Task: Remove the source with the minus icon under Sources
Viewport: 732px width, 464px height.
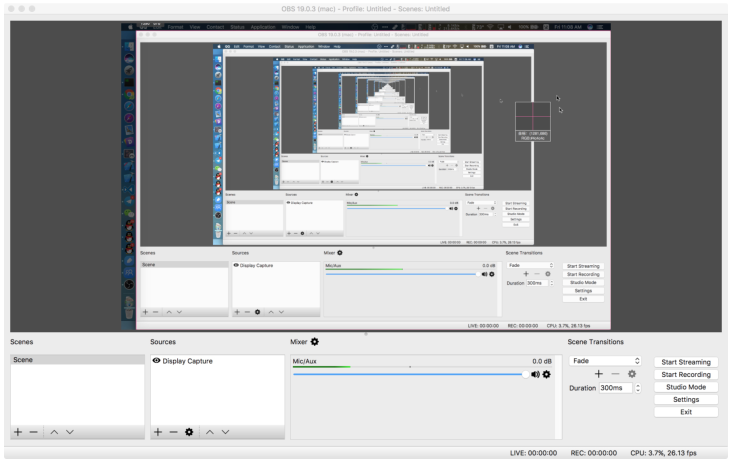Action: point(173,432)
